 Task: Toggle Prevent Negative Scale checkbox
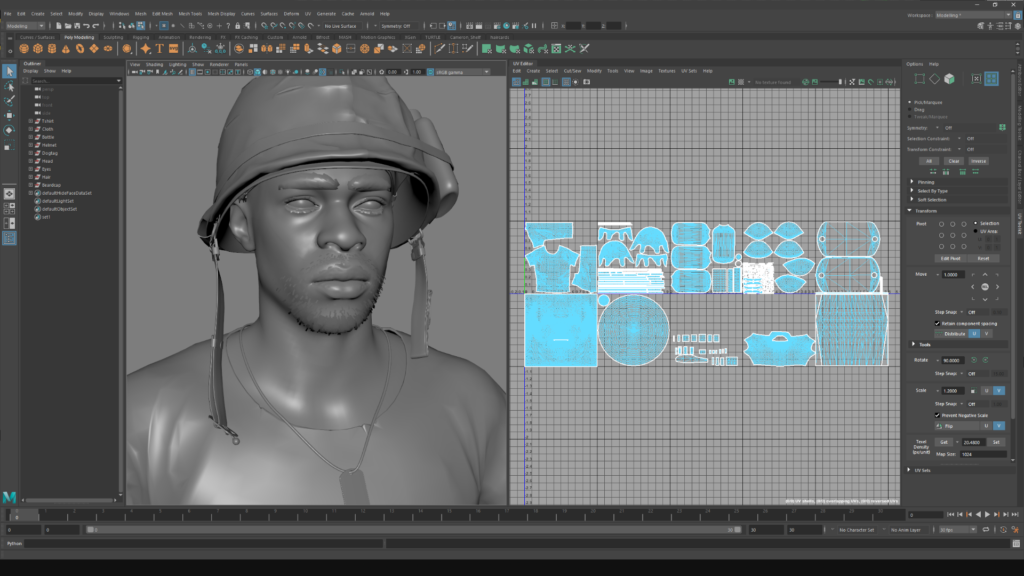(937, 414)
